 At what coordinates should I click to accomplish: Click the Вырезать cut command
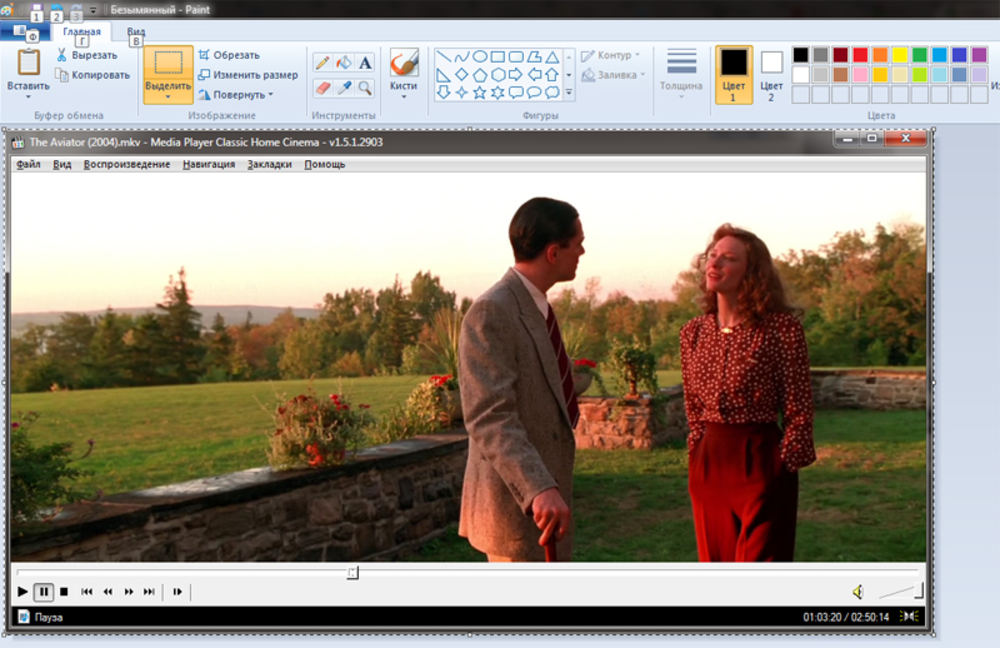(87, 55)
